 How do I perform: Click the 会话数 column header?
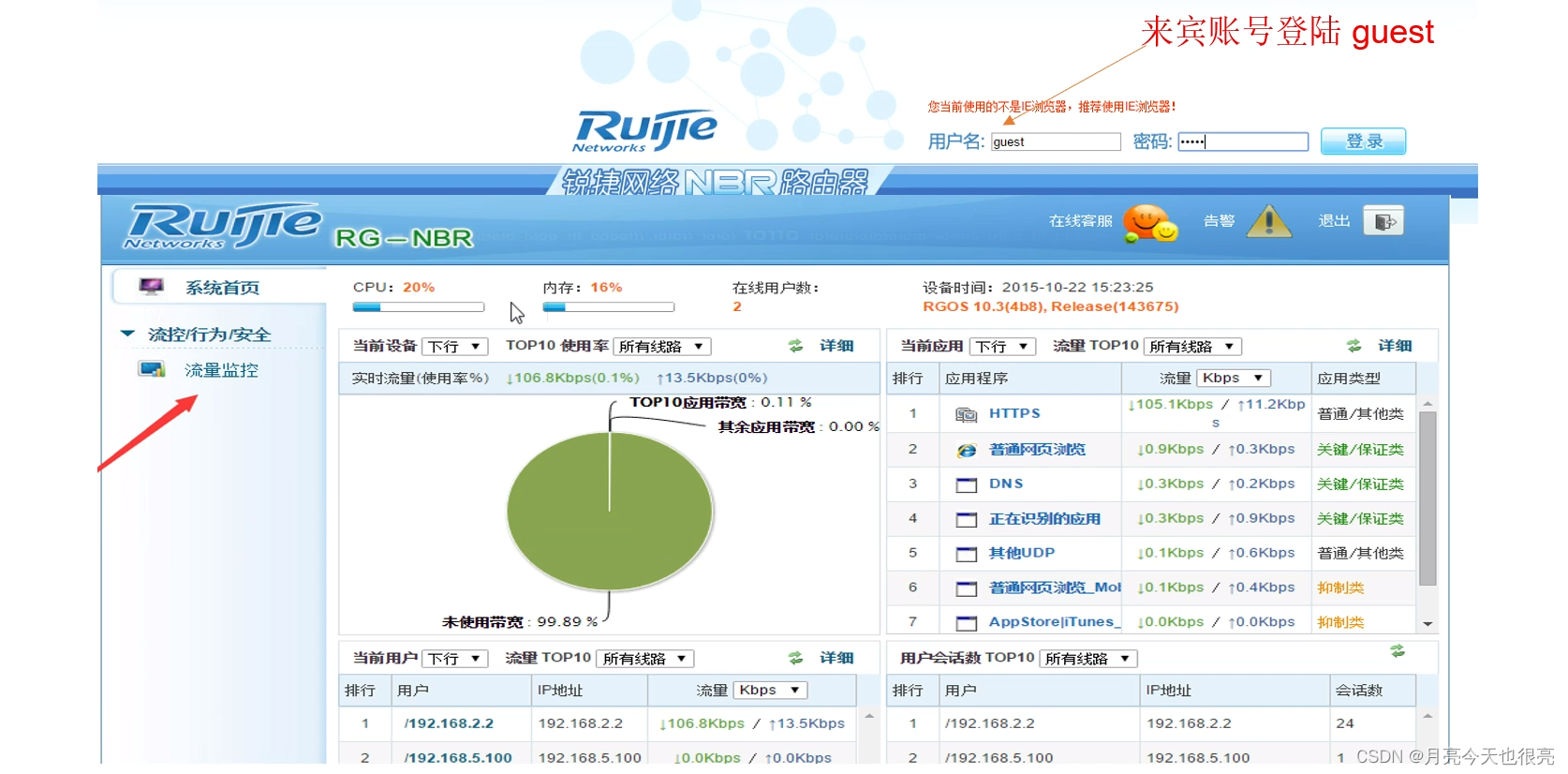pyautogui.click(x=1359, y=691)
